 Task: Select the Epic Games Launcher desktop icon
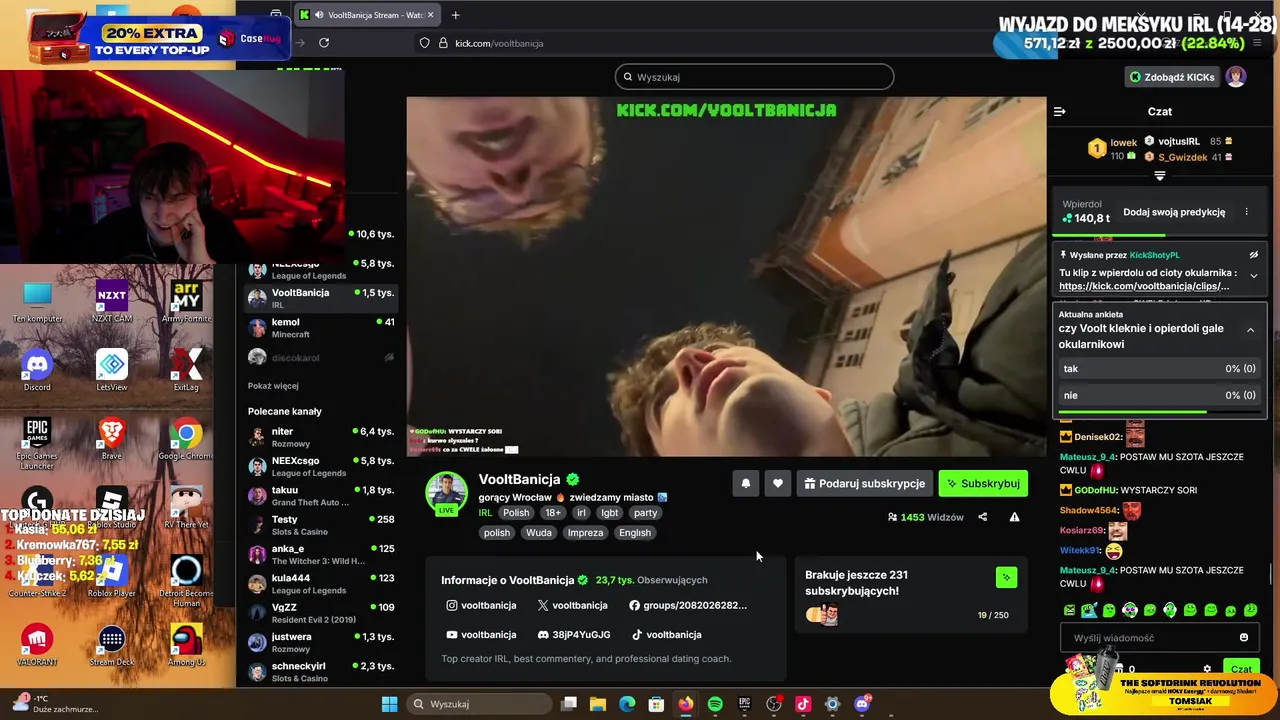point(37,444)
